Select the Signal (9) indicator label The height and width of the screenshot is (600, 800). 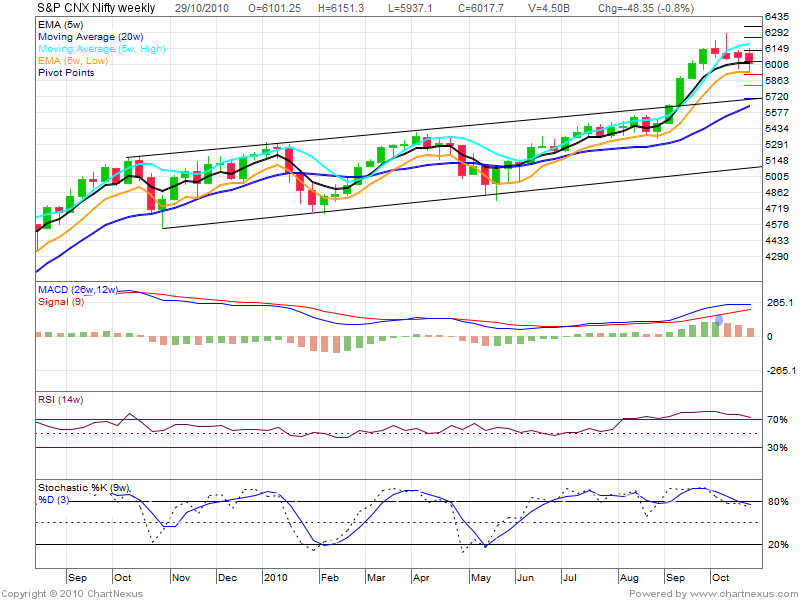click(x=59, y=301)
